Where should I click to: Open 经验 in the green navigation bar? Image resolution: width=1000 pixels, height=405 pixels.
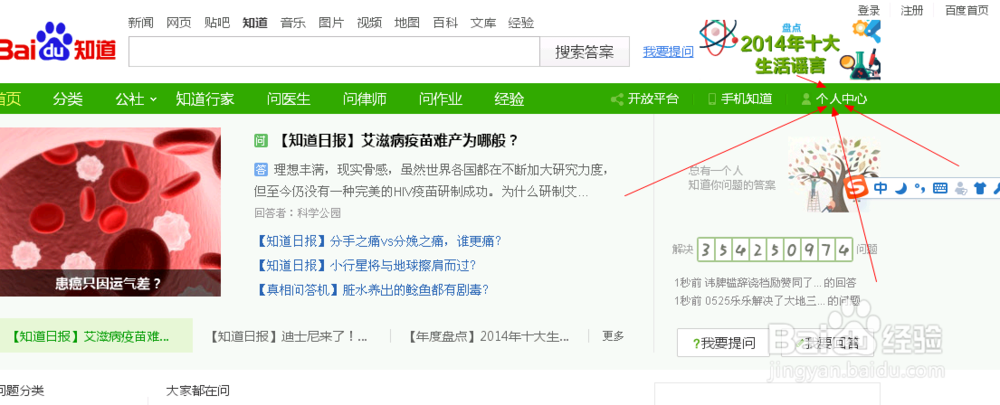click(509, 99)
